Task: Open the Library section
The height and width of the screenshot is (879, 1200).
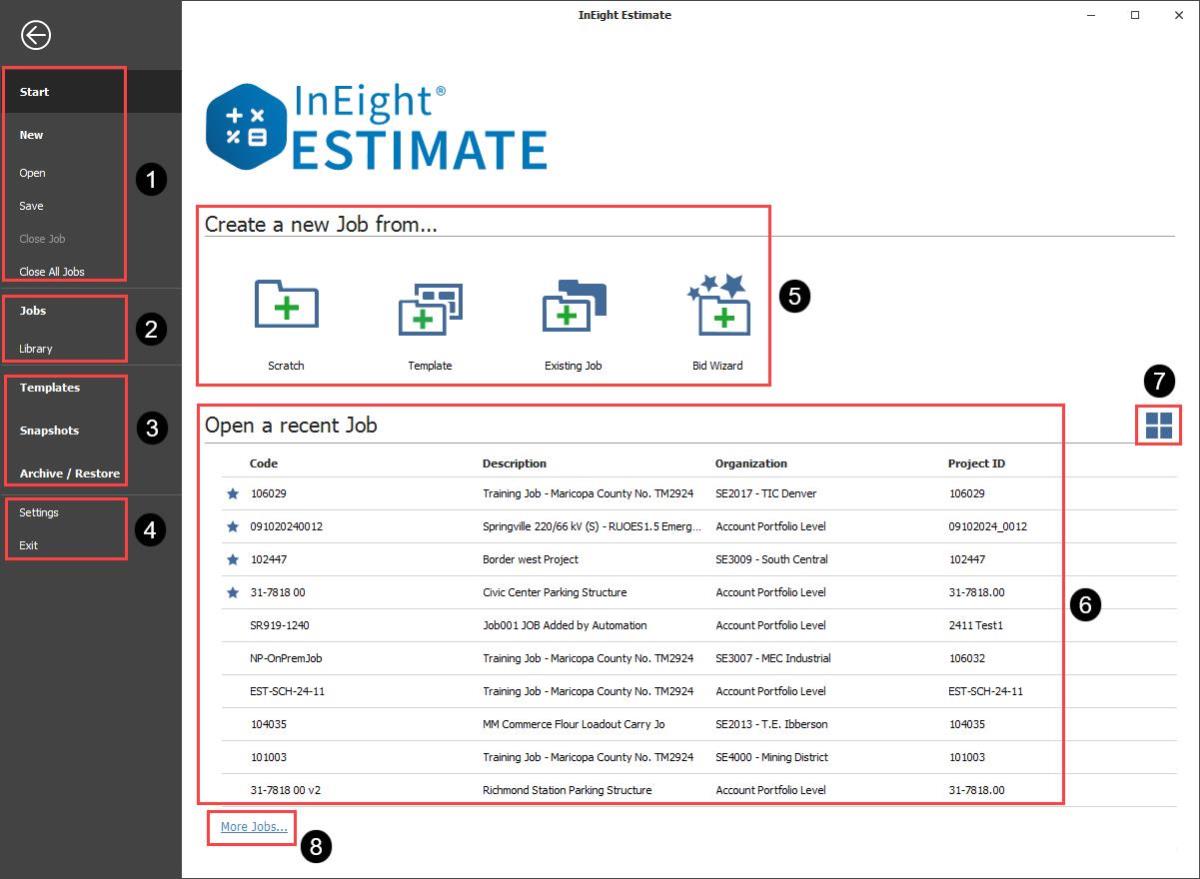Action: (x=36, y=349)
